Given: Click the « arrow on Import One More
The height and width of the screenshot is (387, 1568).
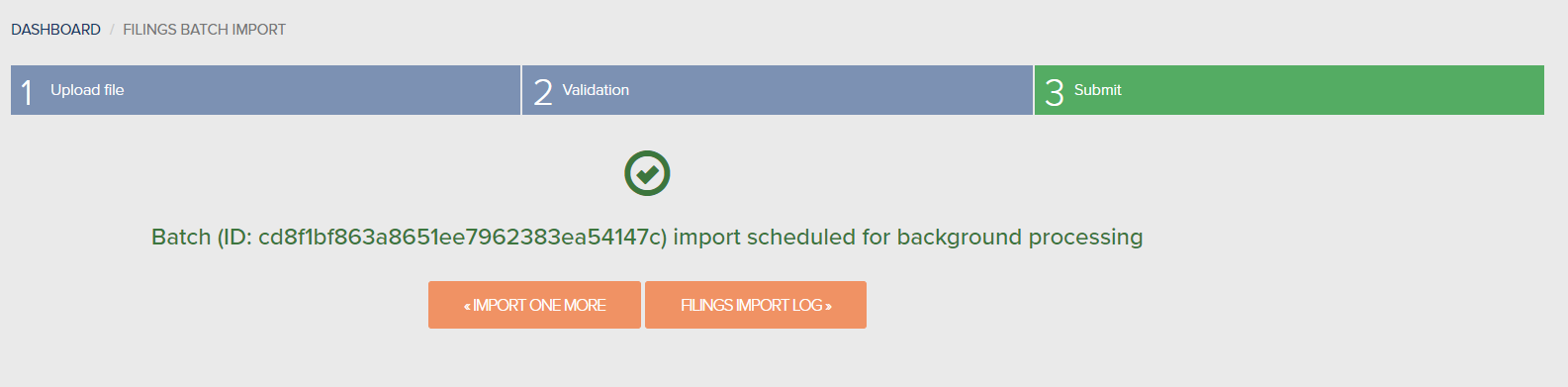Looking at the screenshot, I should tap(467, 306).
